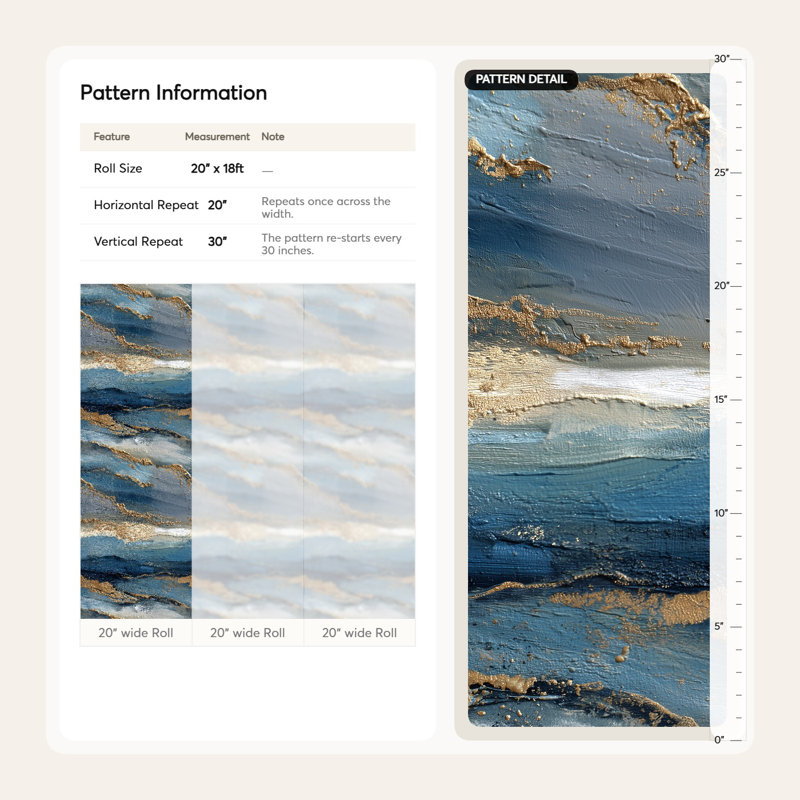
Task: Click the PATTERN DETAIL badge
Action: 521,79
